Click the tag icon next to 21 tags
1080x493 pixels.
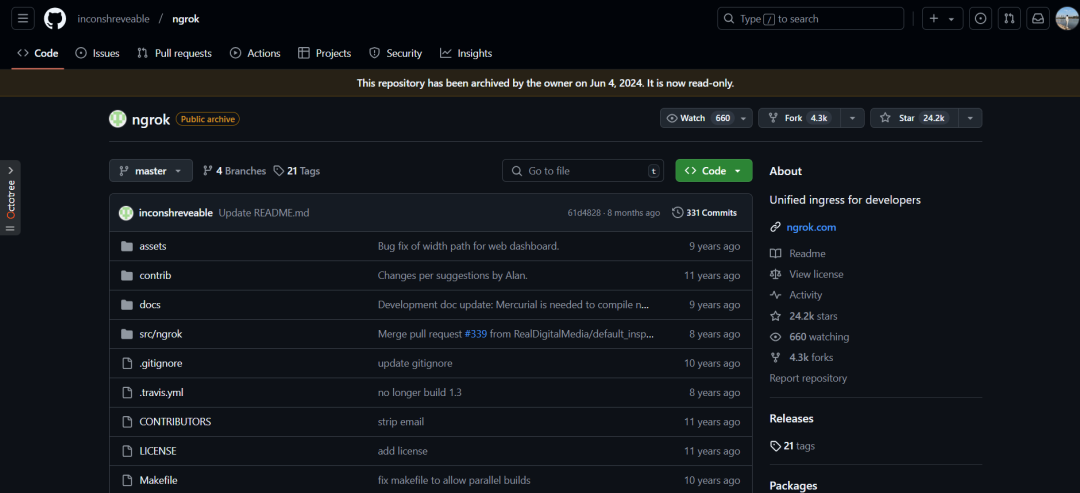click(776, 446)
